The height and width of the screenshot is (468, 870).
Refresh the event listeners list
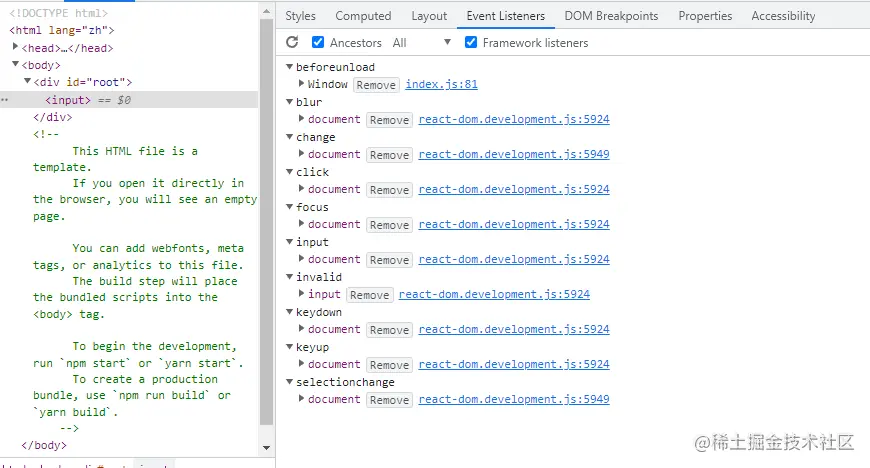coord(292,42)
